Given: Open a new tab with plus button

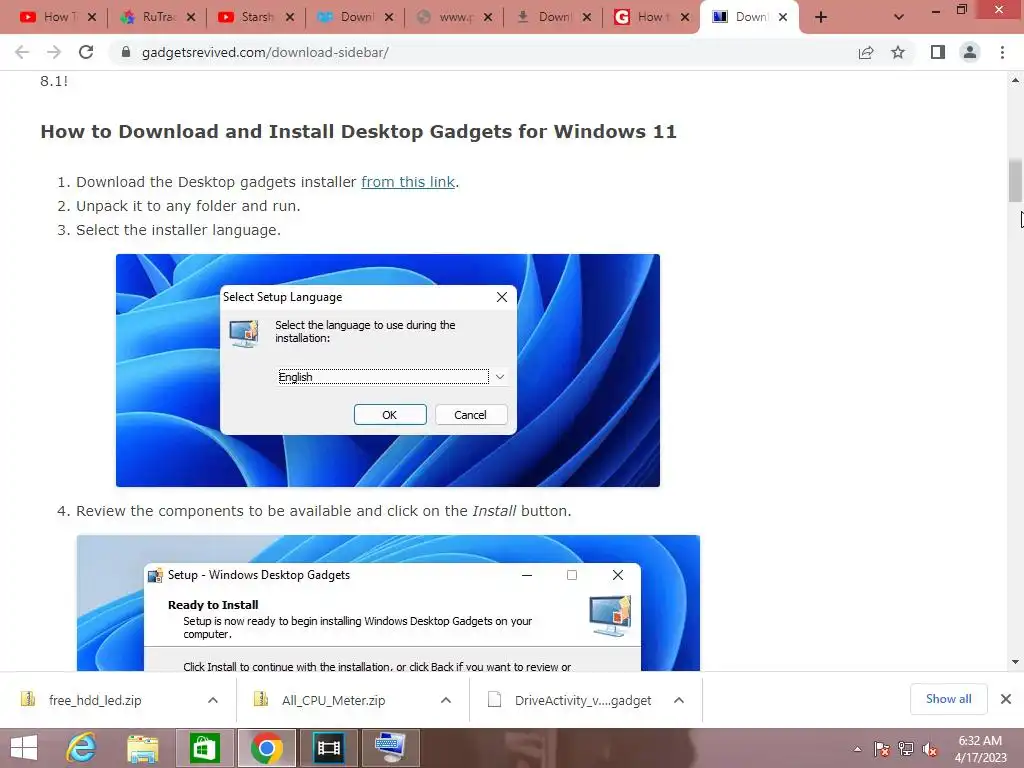Looking at the screenshot, I should 821,17.
